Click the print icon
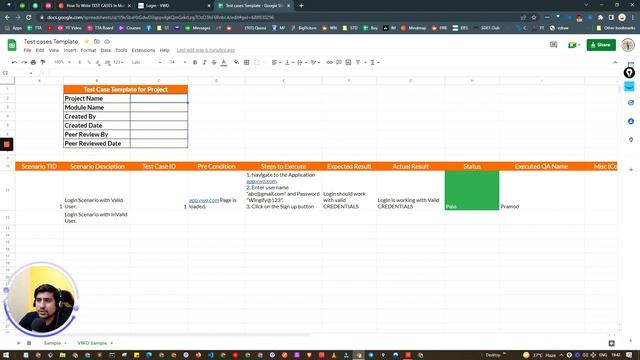 click(x=33, y=62)
